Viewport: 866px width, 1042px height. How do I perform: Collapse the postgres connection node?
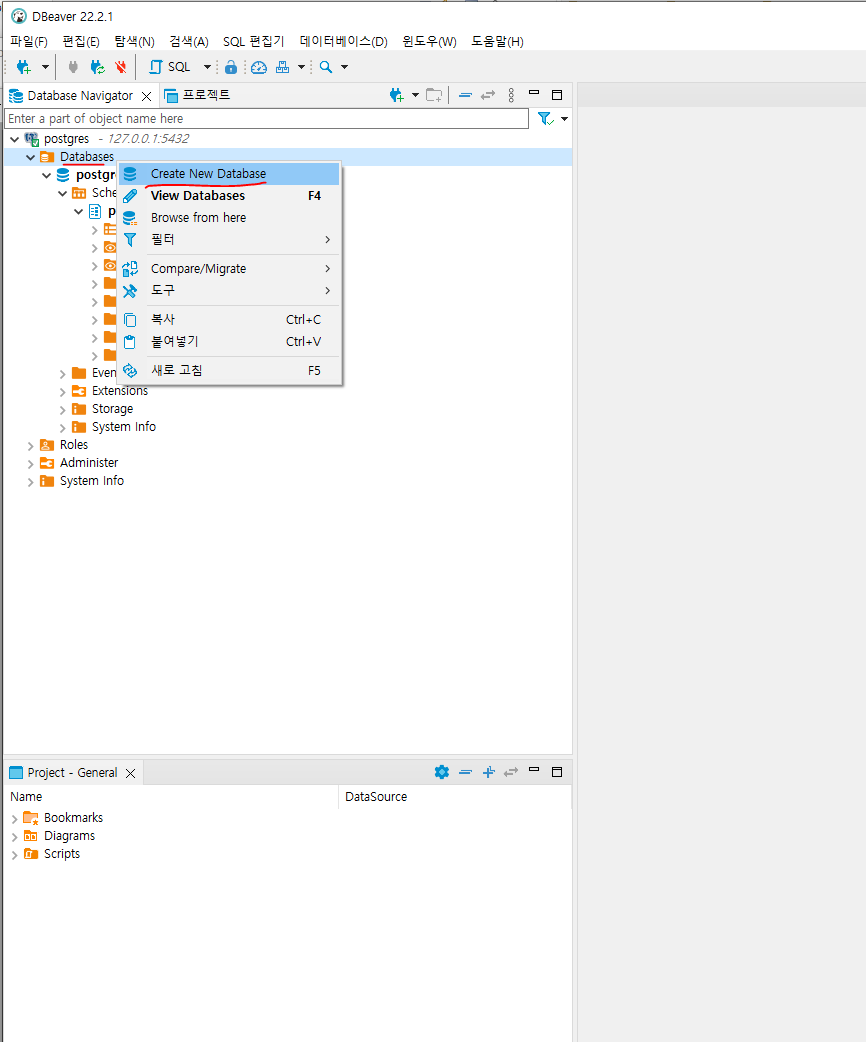point(15,139)
